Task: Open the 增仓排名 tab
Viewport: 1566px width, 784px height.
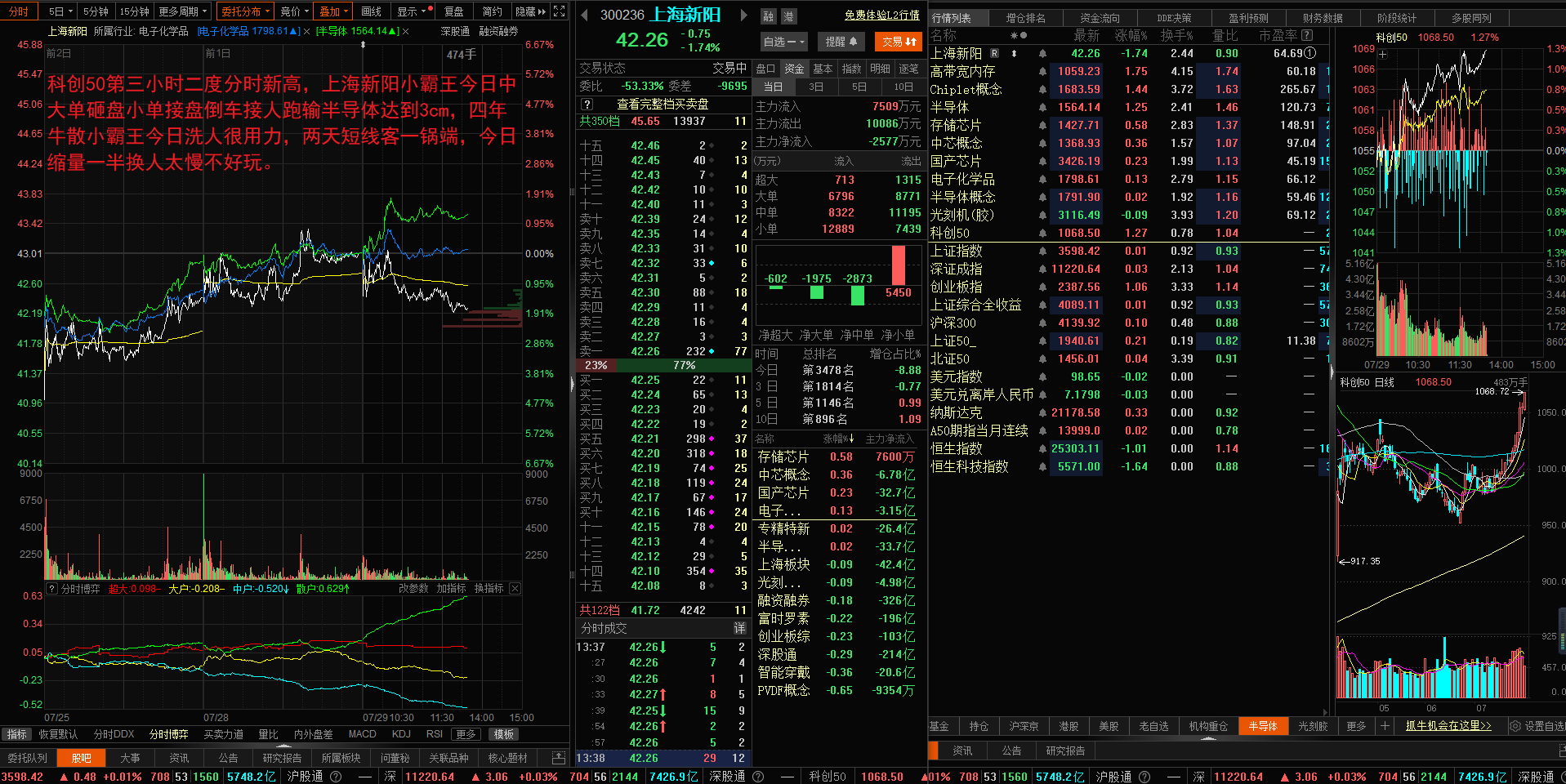Action: 1025,17
